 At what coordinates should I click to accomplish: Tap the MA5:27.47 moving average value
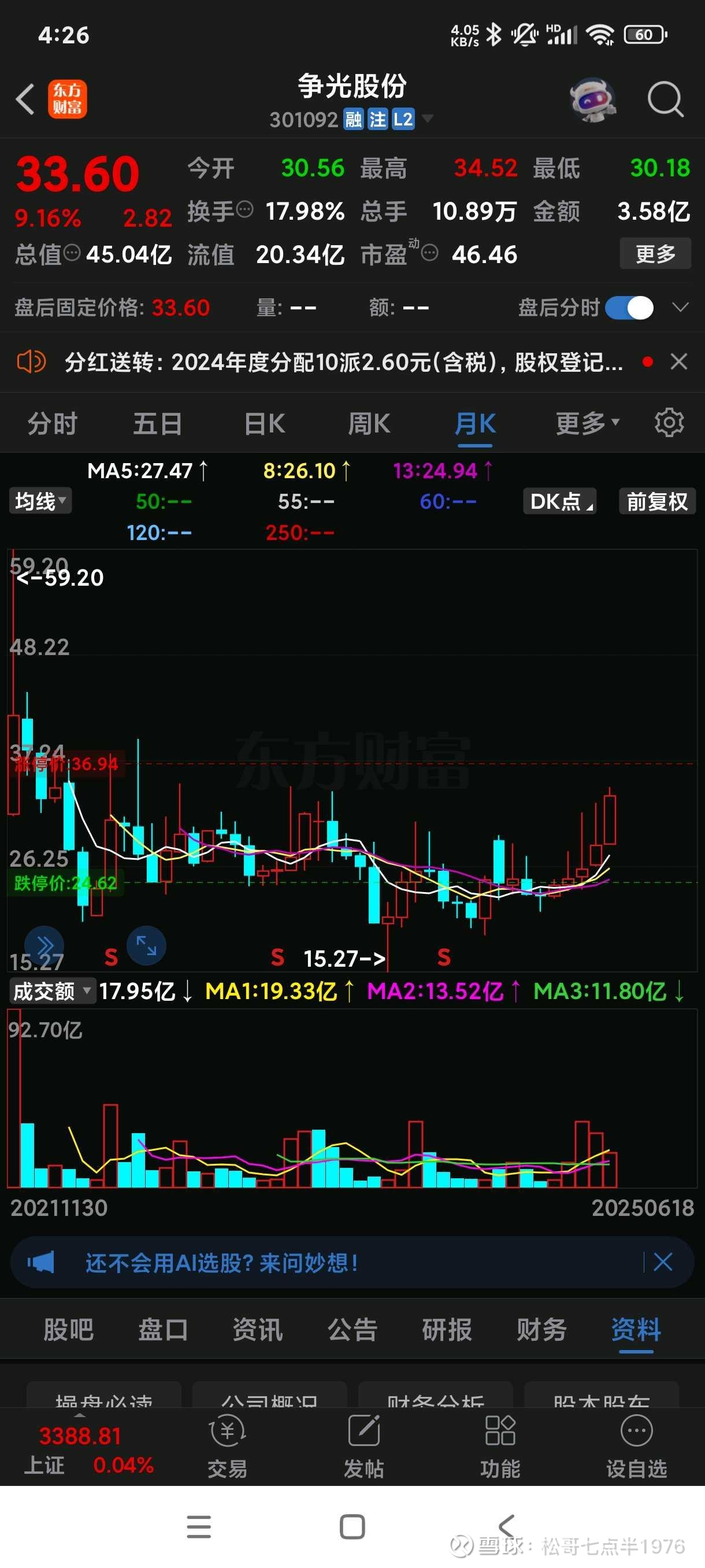click(148, 471)
